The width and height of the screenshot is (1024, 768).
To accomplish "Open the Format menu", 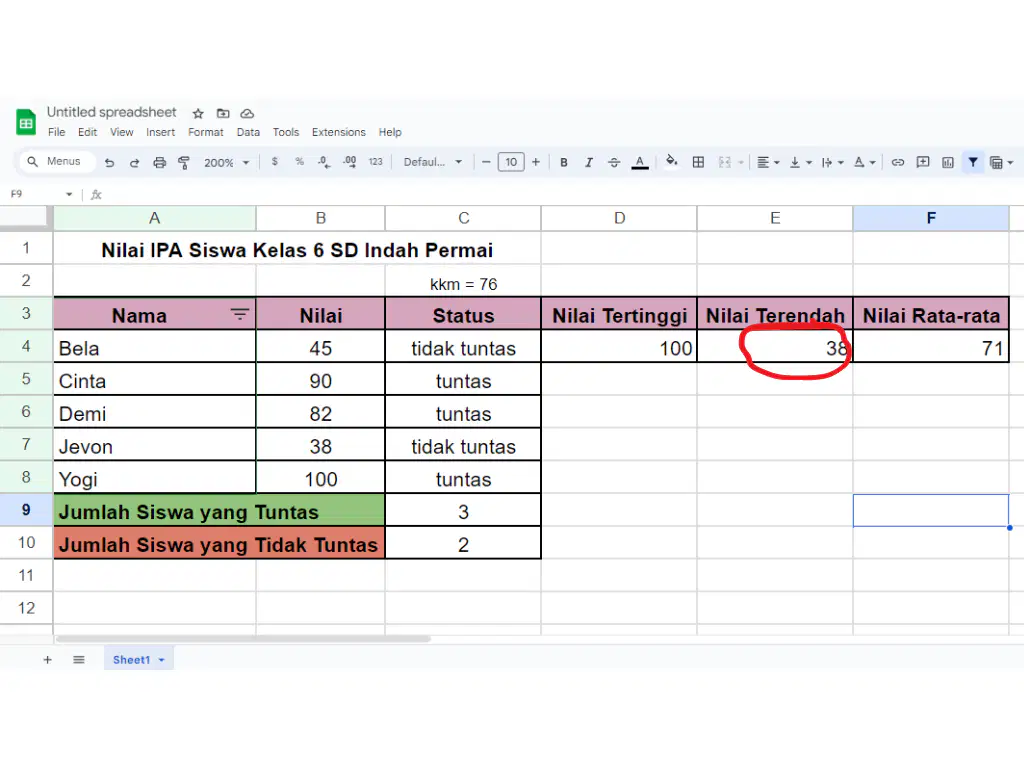I will (206, 132).
